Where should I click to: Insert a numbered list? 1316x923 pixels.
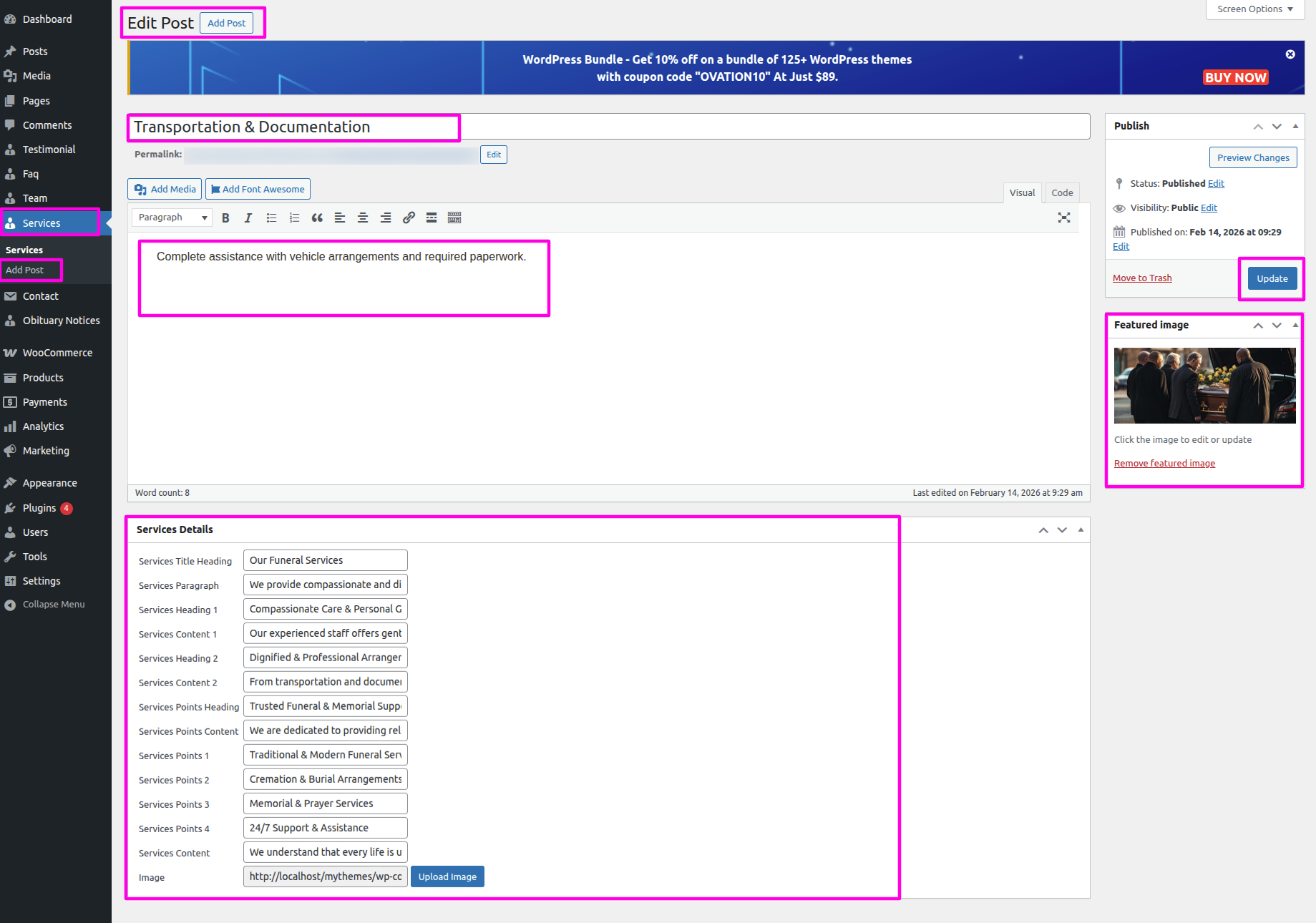[x=294, y=218]
